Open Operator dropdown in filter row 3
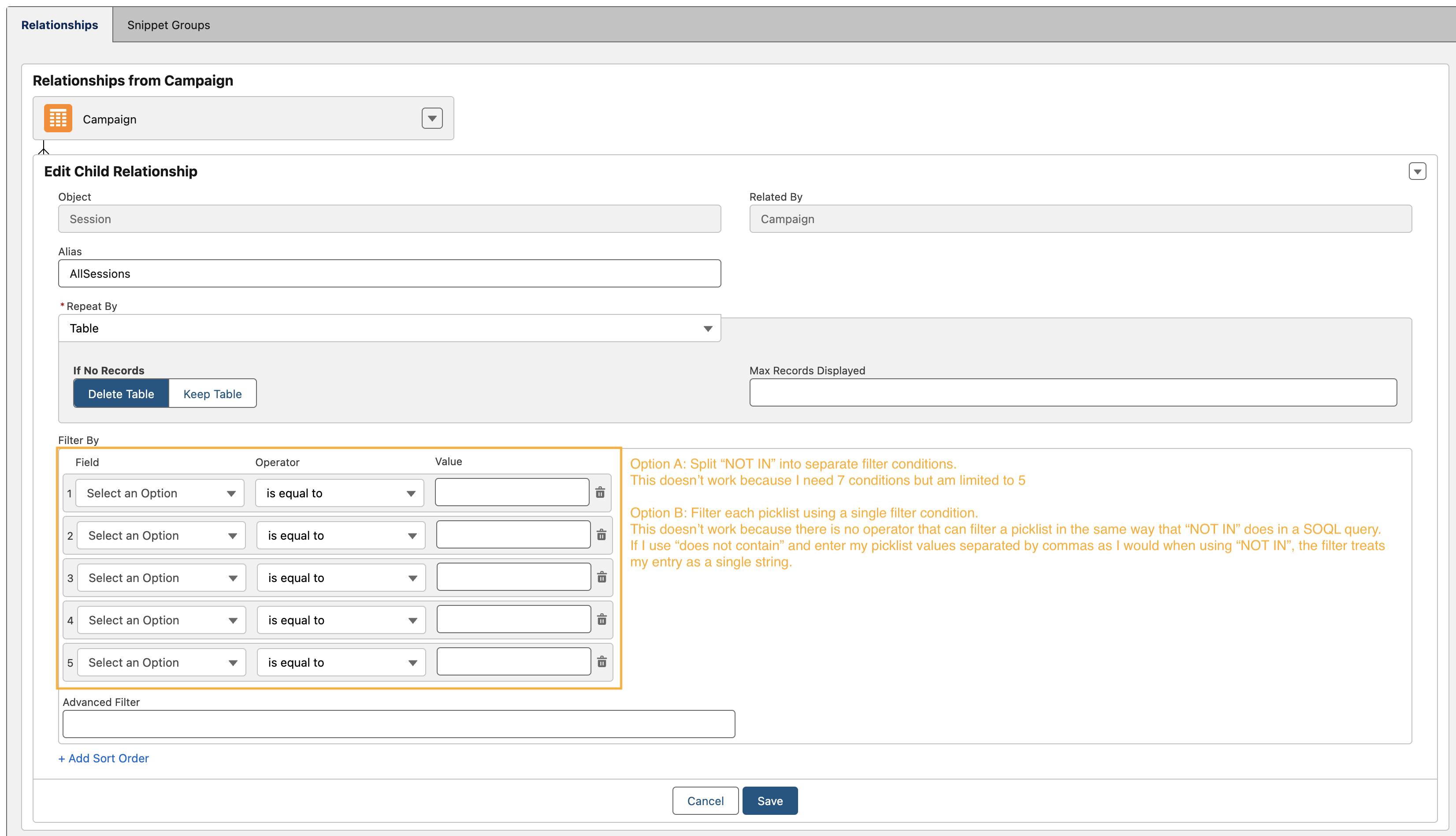1456x836 pixels. click(x=342, y=578)
